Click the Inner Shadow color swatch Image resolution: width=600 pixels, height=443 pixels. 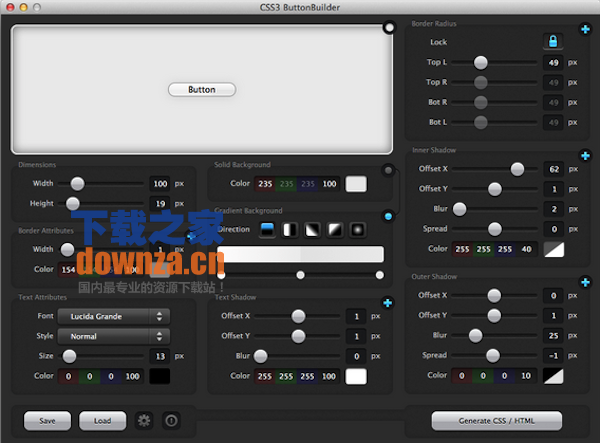click(554, 249)
